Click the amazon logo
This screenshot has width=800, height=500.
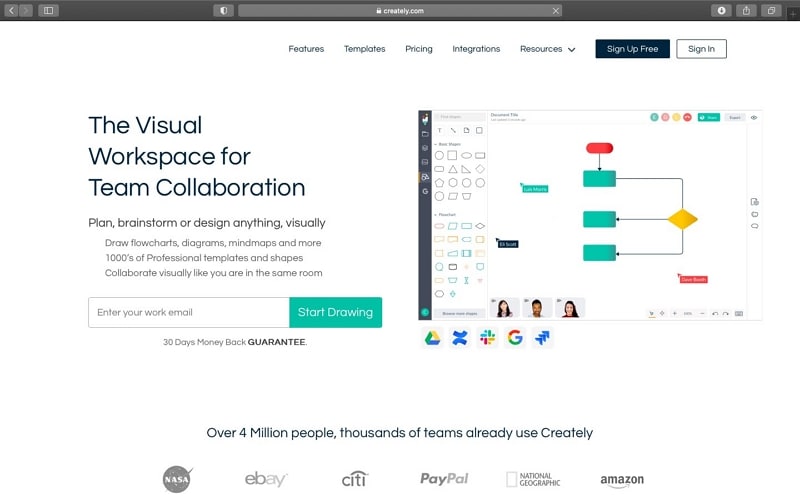pos(622,480)
